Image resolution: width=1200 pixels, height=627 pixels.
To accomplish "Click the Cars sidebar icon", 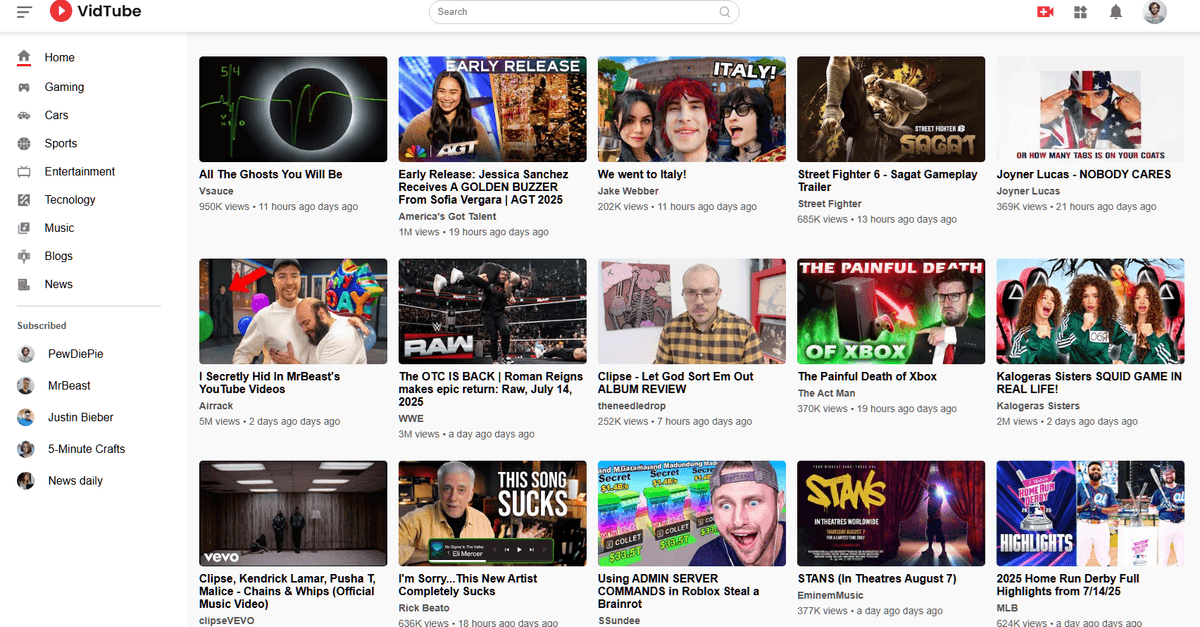I will pyautogui.click(x=24, y=116).
